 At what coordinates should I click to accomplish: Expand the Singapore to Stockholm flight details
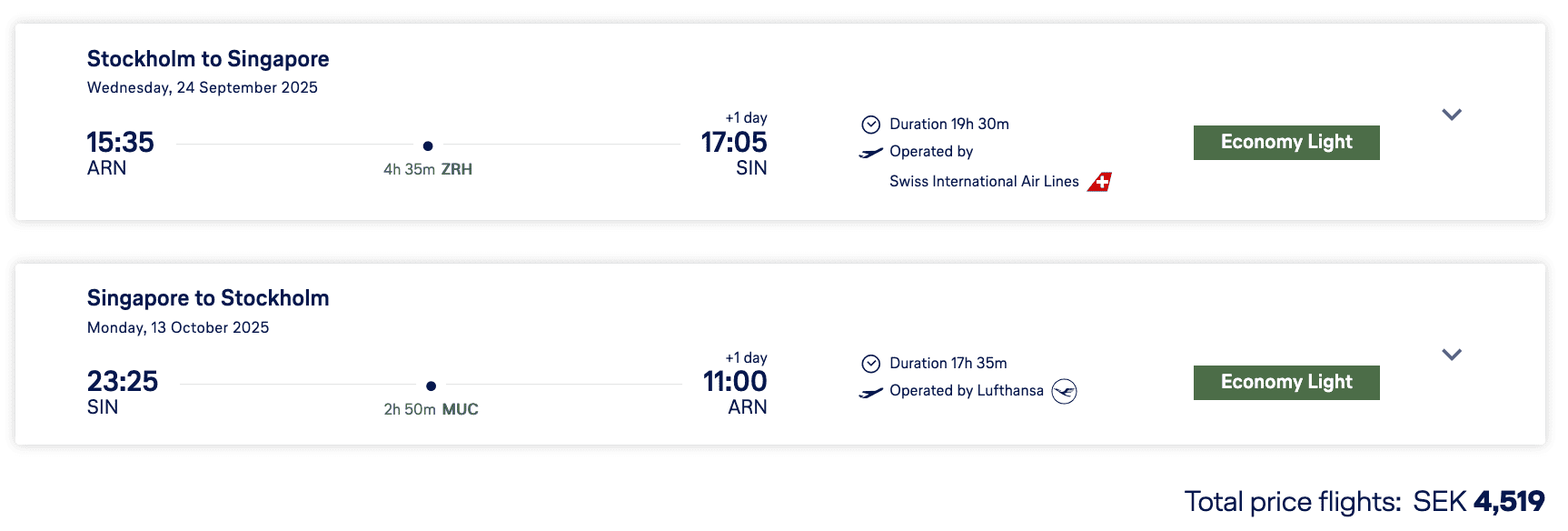pos(1451,355)
